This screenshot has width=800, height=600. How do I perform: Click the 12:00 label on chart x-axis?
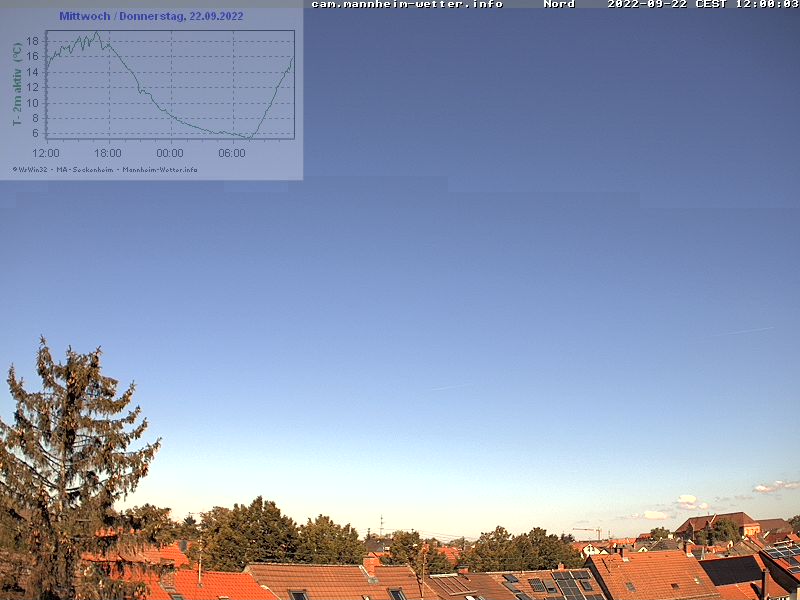[x=46, y=153]
